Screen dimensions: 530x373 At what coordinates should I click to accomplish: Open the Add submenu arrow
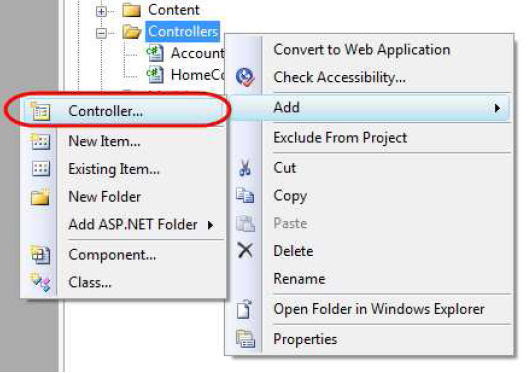[x=497, y=108]
